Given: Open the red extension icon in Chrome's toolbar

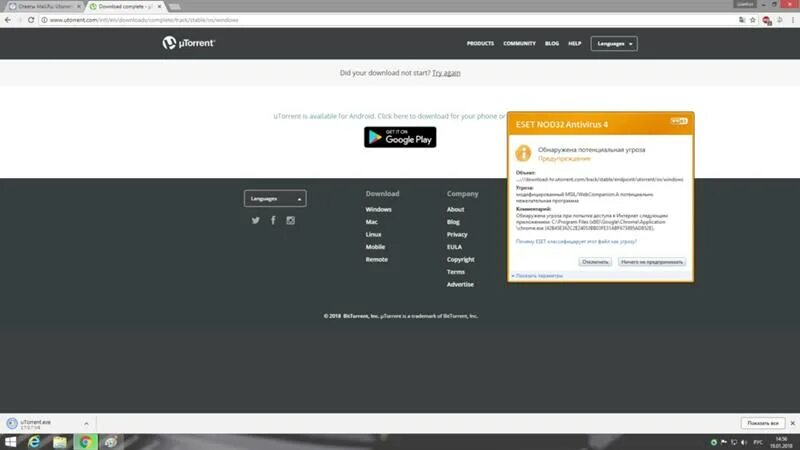Looking at the screenshot, I should click(x=766, y=20).
